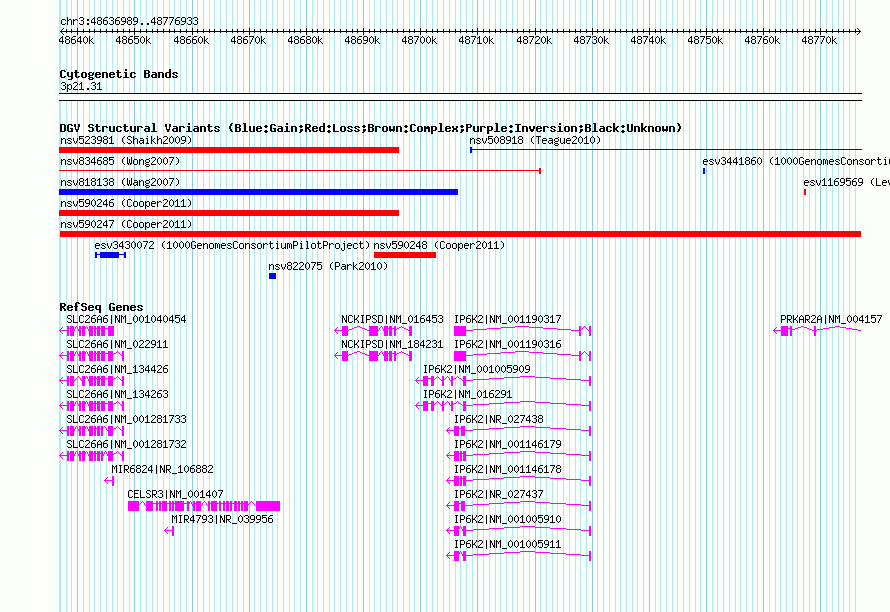Select the NCKIPSD NM_184231 gene glyph
Viewport: 890px width, 612px height.
(373, 356)
